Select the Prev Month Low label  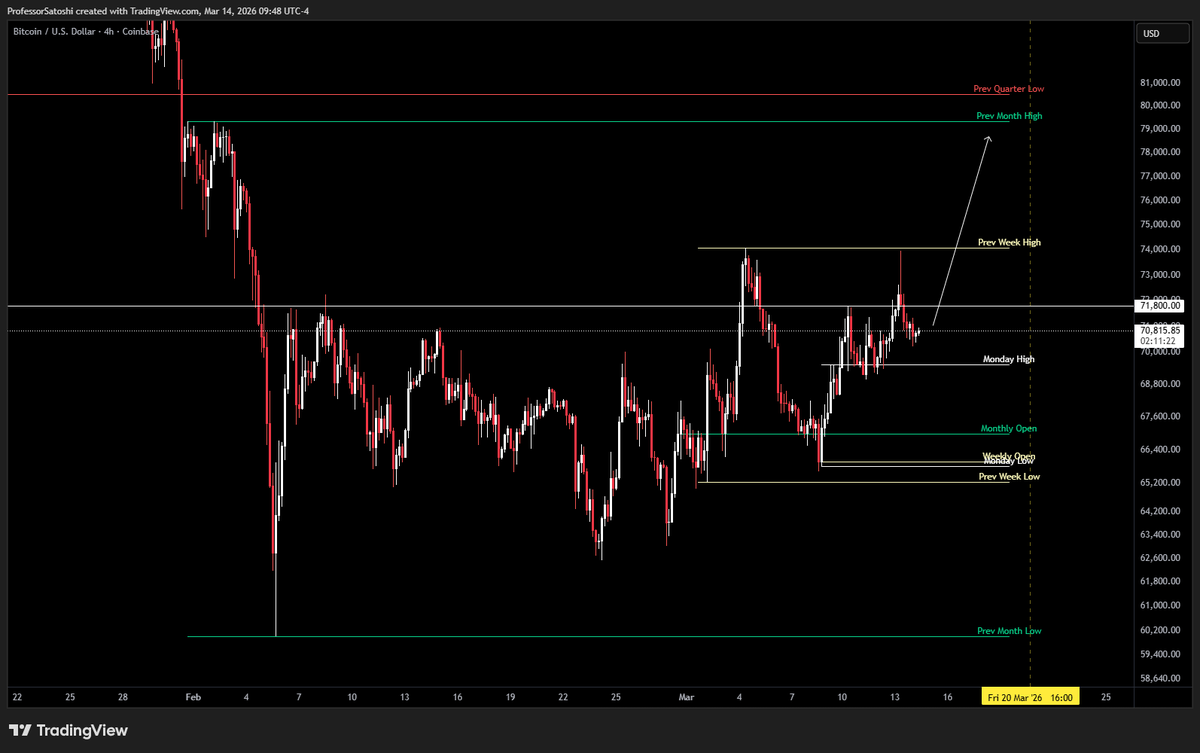[1009, 631]
